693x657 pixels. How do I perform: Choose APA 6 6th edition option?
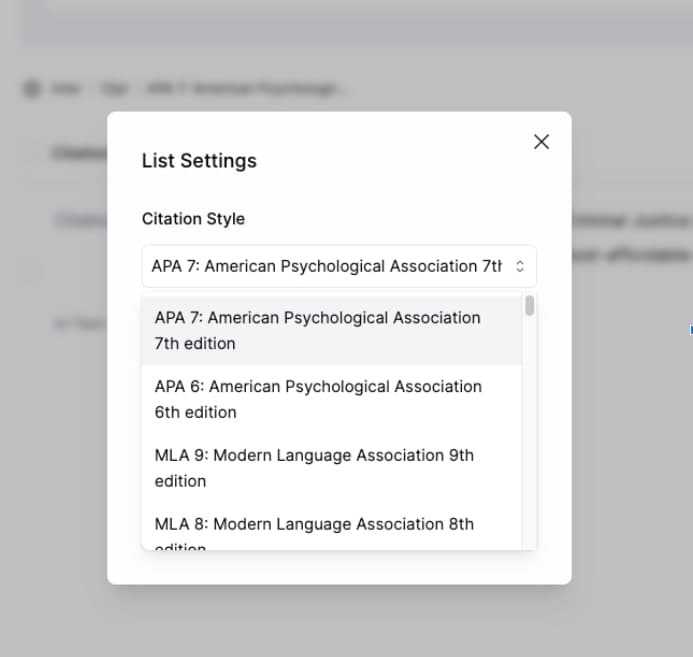pos(331,399)
